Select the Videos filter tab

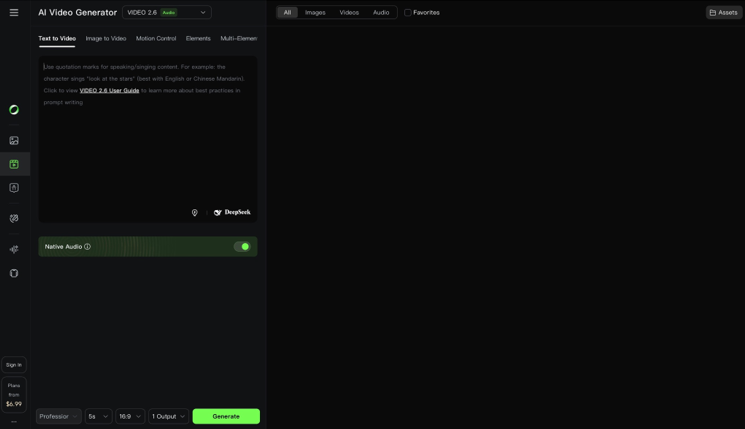(349, 13)
